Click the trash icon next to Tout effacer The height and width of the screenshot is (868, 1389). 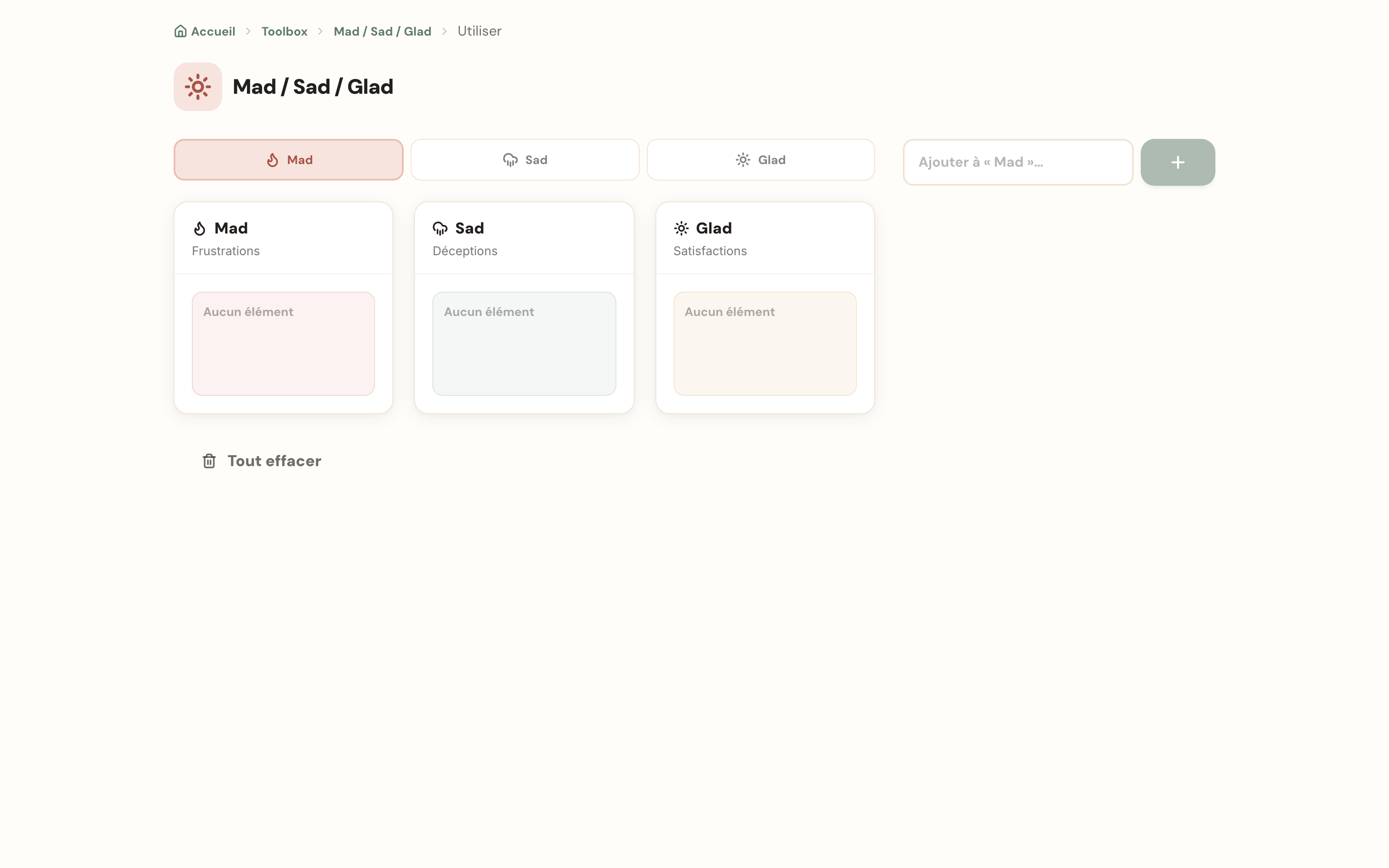click(x=209, y=461)
